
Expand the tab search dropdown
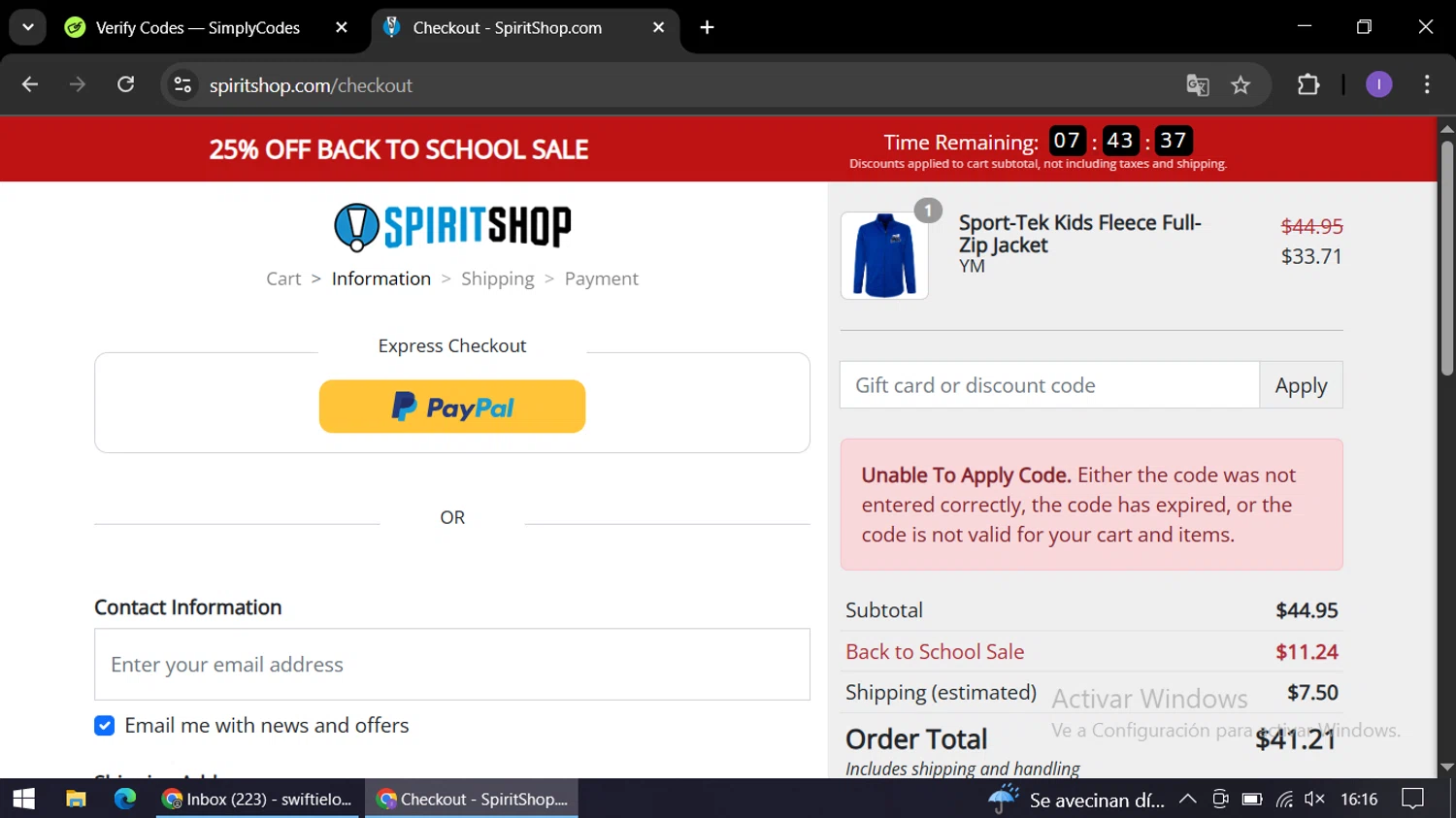pyautogui.click(x=28, y=27)
